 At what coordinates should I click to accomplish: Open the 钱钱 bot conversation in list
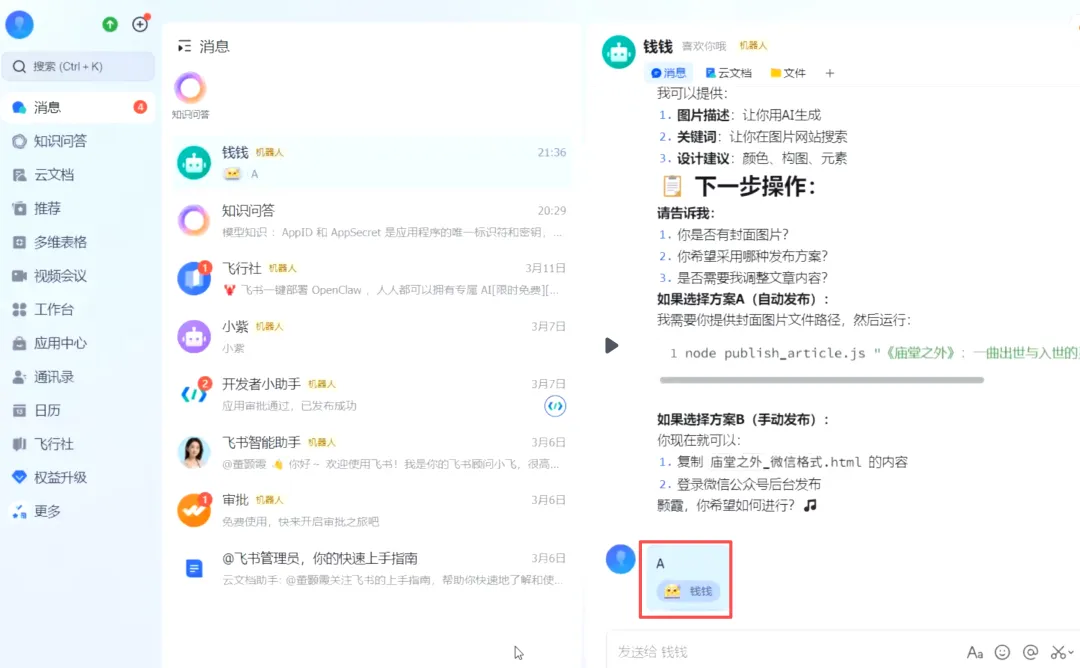pyautogui.click(x=372, y=163)
